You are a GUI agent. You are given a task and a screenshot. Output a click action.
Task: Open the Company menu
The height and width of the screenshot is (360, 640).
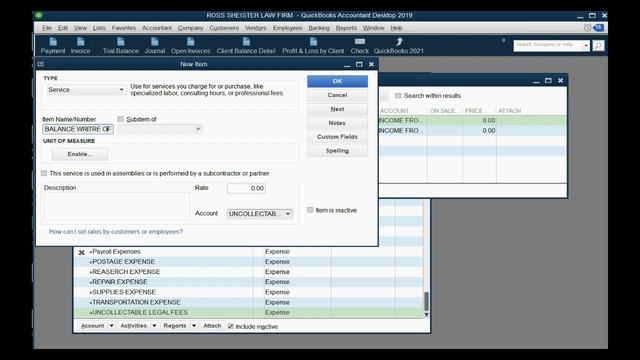click(190, 28)
